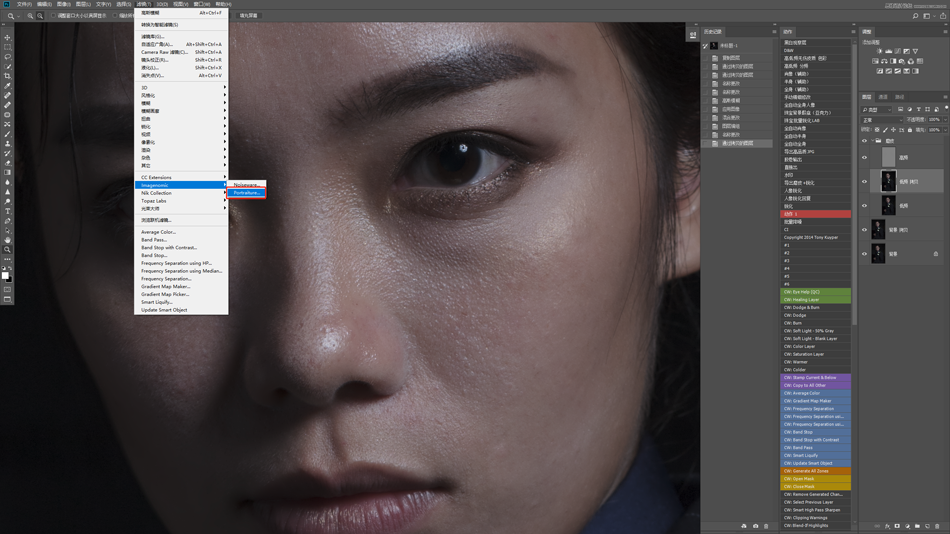
Task: Click the new snapshot camera icon in History panel
Action: click(x=756, y=526)
